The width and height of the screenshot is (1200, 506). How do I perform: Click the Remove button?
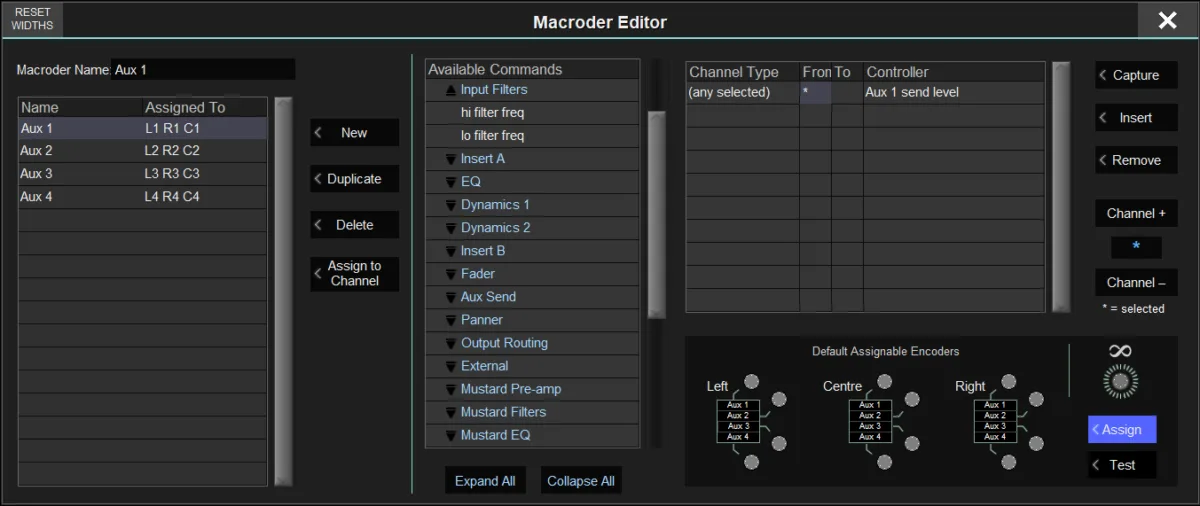click(1136, 160)
